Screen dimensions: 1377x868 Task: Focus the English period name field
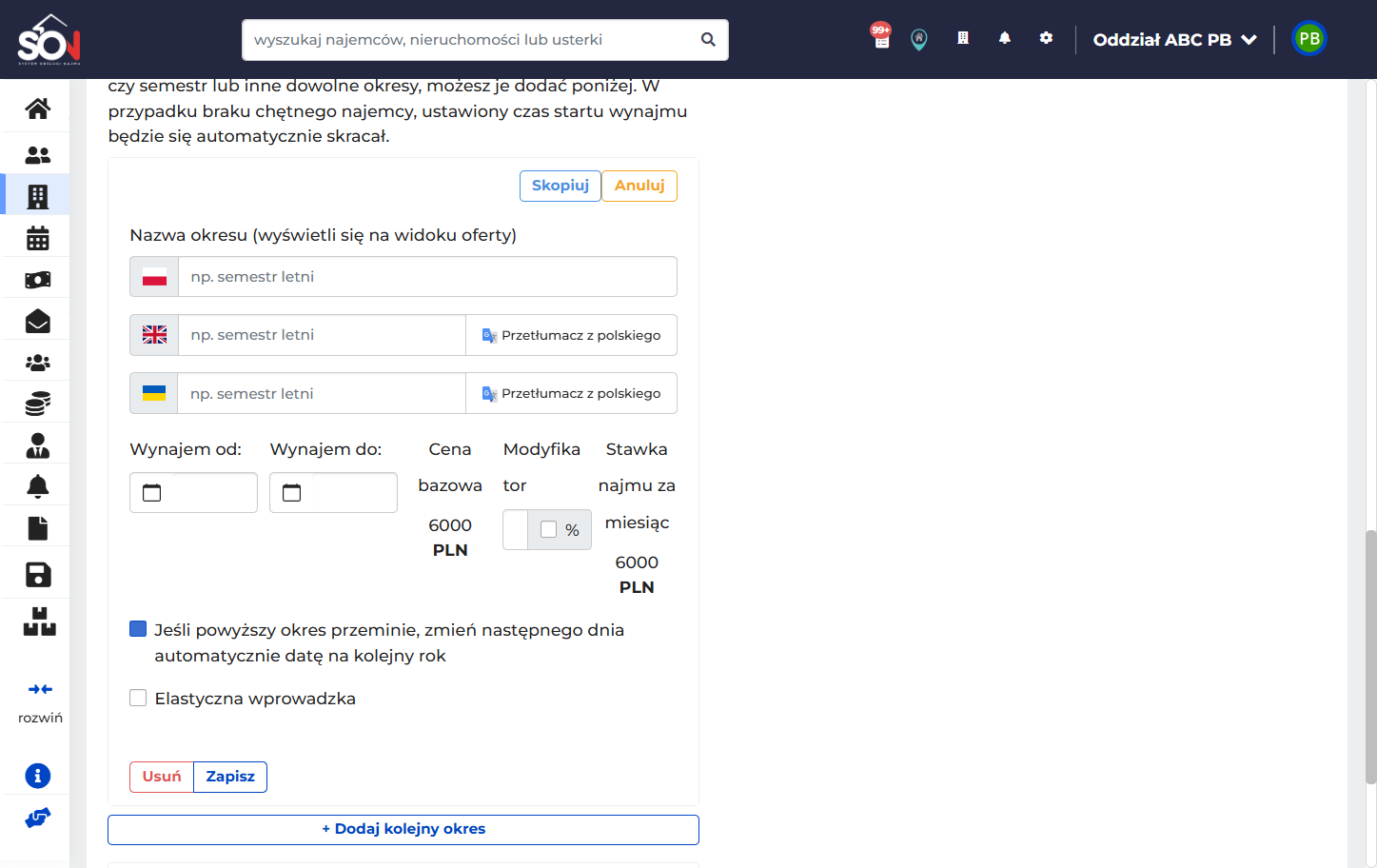tap(322, 335)
